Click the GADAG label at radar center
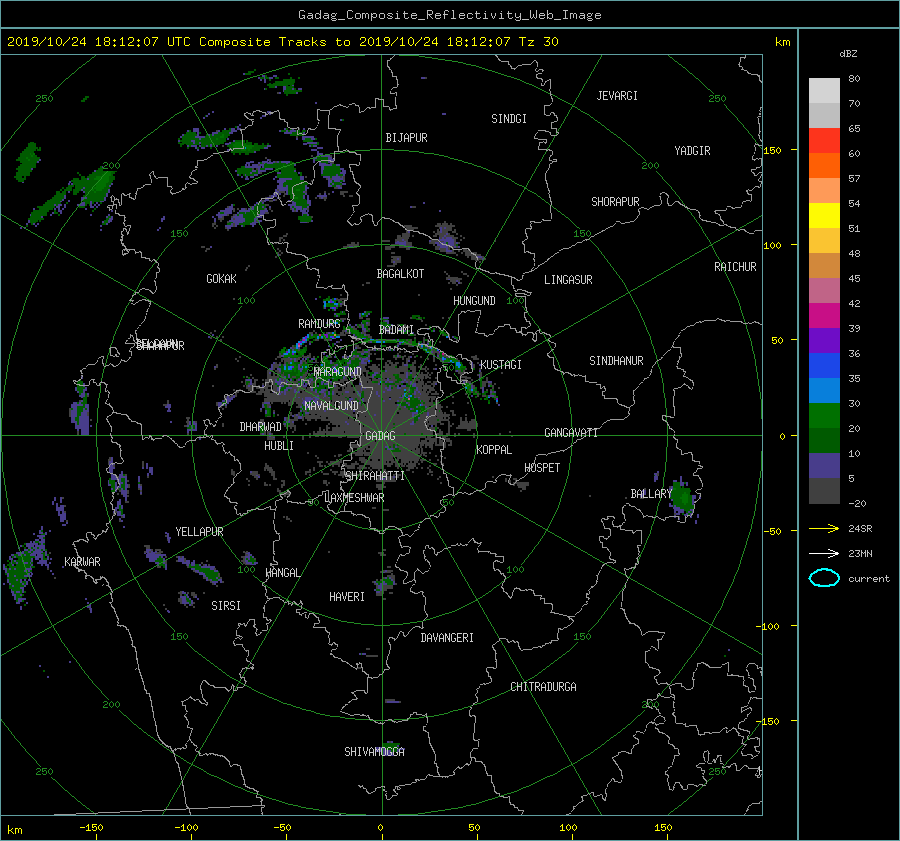Image resolution: width=900 pixels, height=841 pixels. [x=380, y=436]
